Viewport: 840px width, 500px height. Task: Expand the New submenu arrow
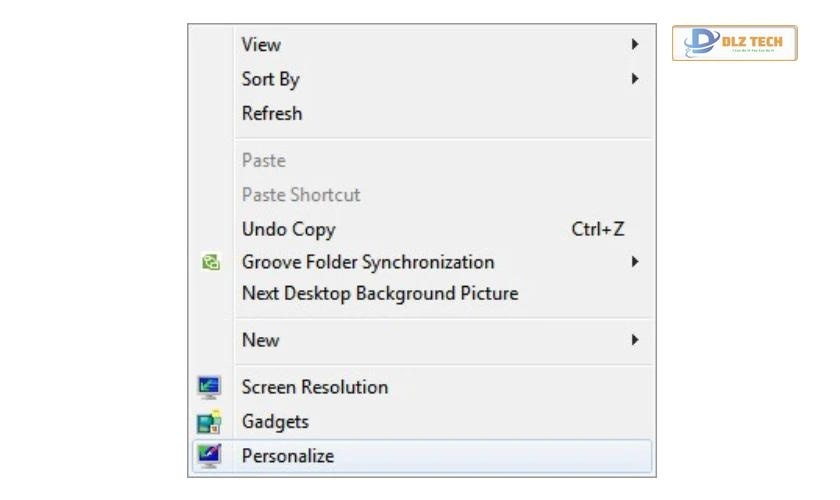tap(635, 340)
